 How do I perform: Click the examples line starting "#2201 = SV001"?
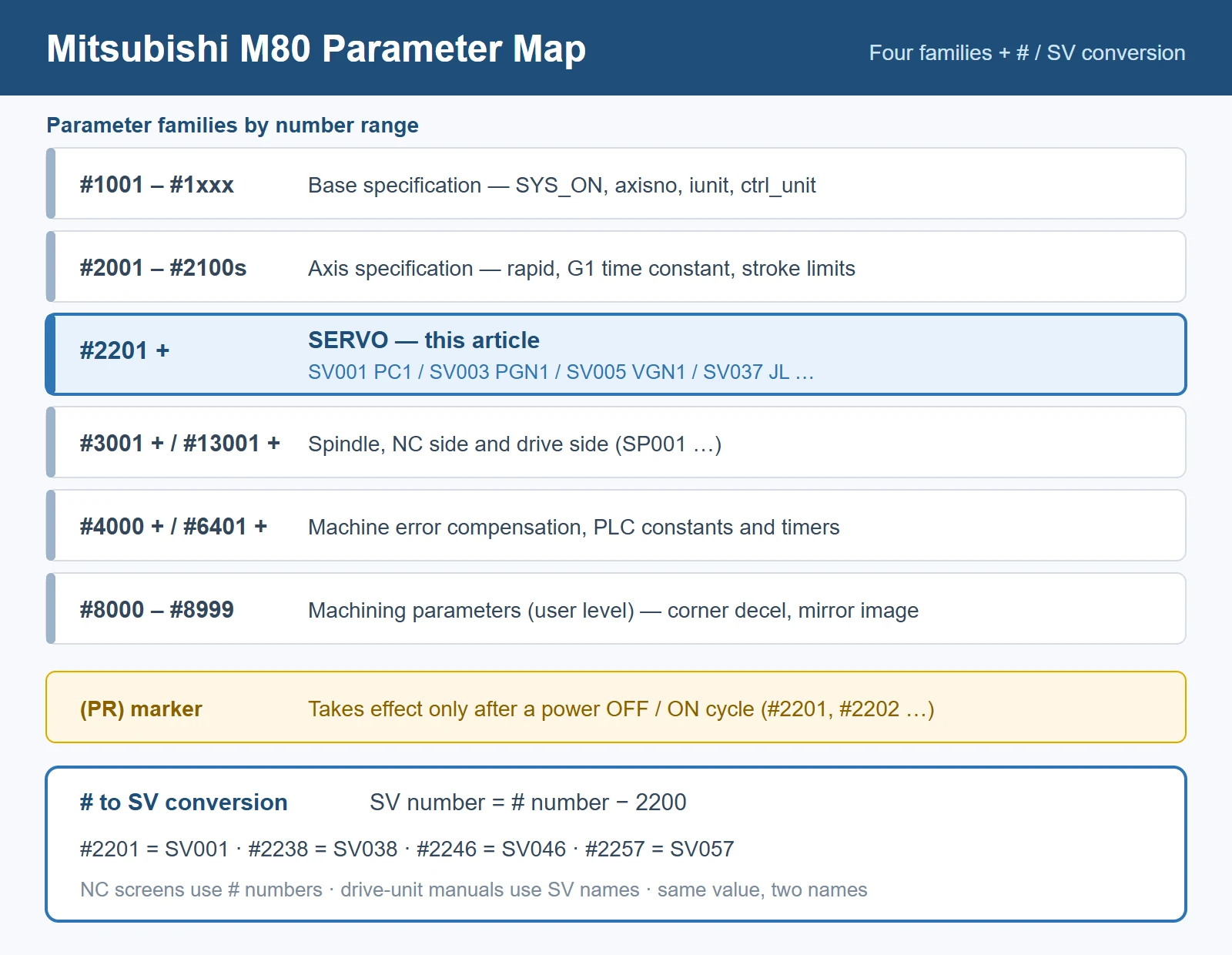pyautogui.click(x=407, y=849)
